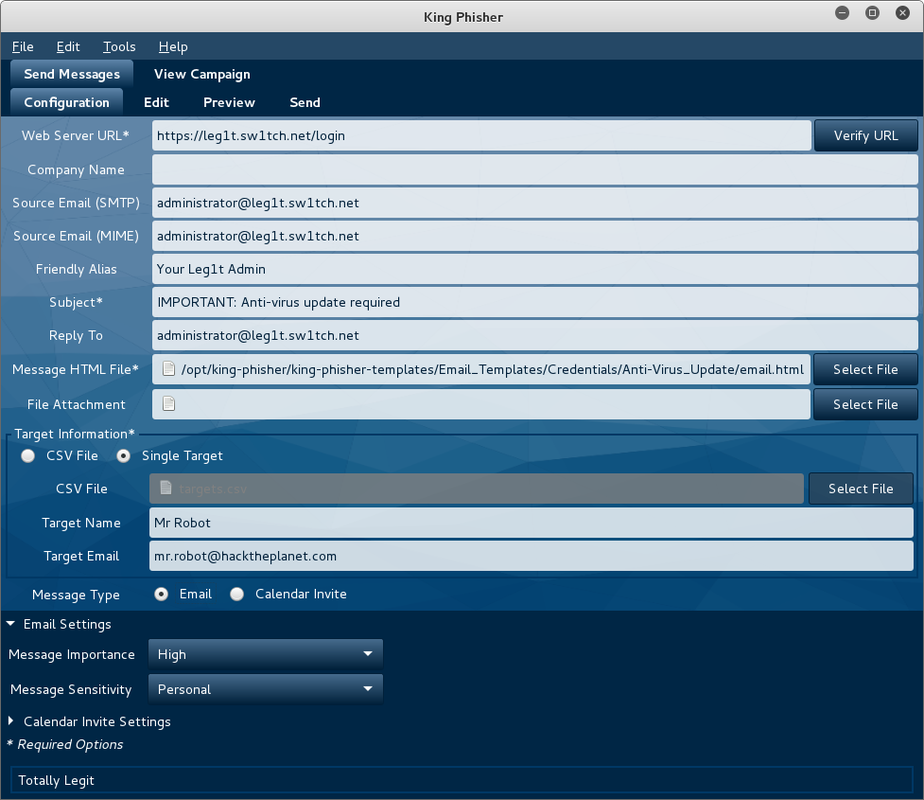Screen dimensions: 924x800
Task: Choose Email as the message type
Action: (161, 594)
